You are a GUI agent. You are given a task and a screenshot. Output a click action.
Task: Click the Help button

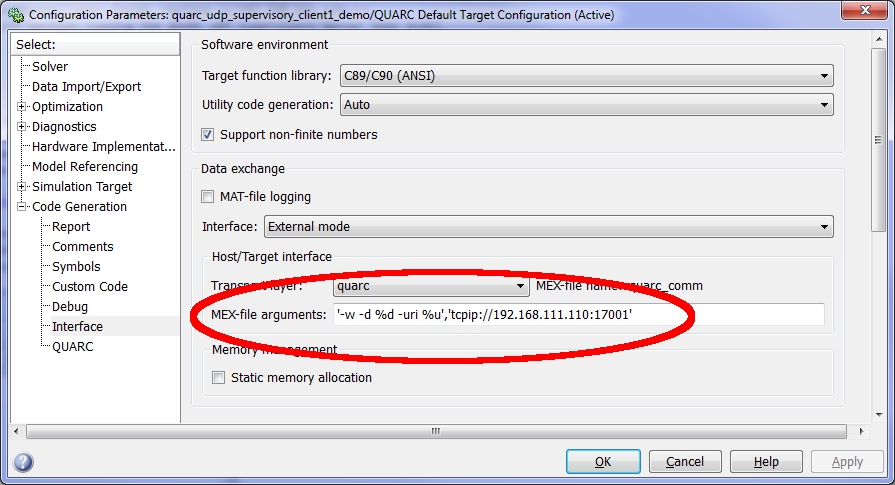(766, 462)
